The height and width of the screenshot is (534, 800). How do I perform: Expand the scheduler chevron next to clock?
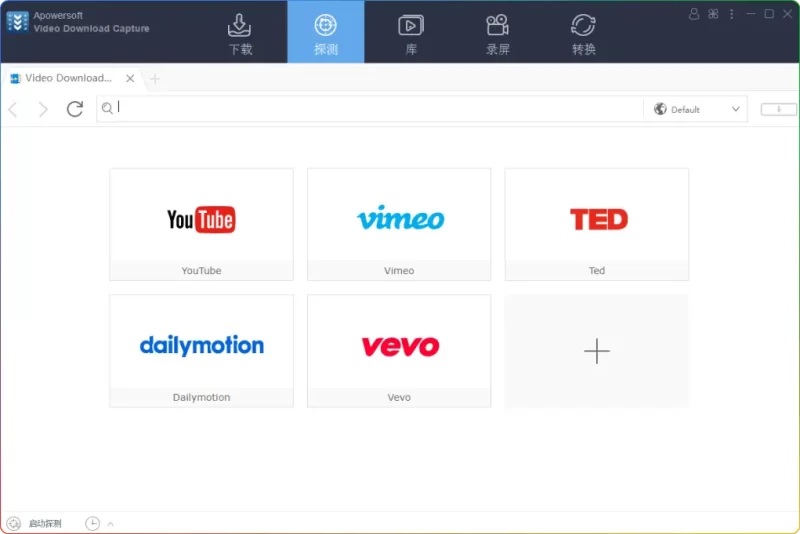tap(110, 523)
